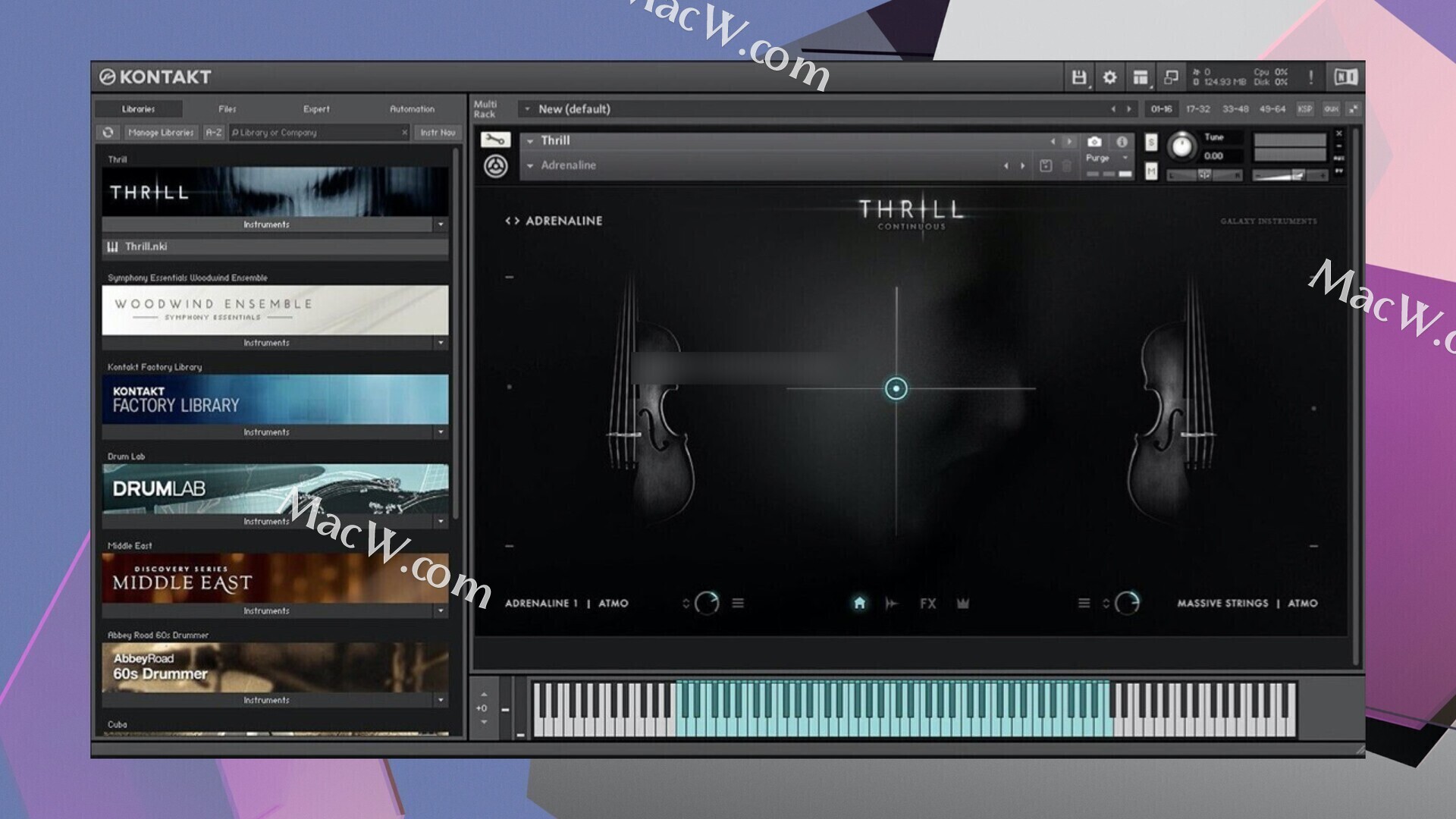This screenshot has width=1456, height=819.
Task: Expand Middle East Instruments dropdown arrow
Action: point(441,611)
